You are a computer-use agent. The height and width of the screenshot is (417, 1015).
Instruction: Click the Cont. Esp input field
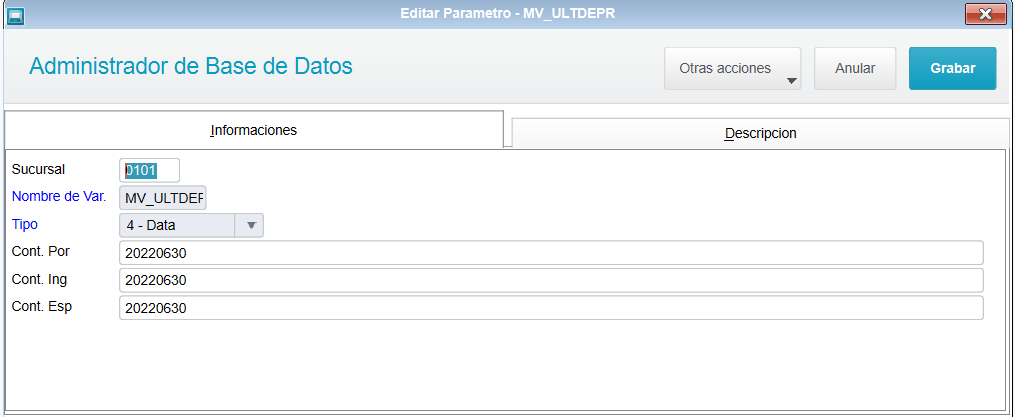click(x=552, y=308)
